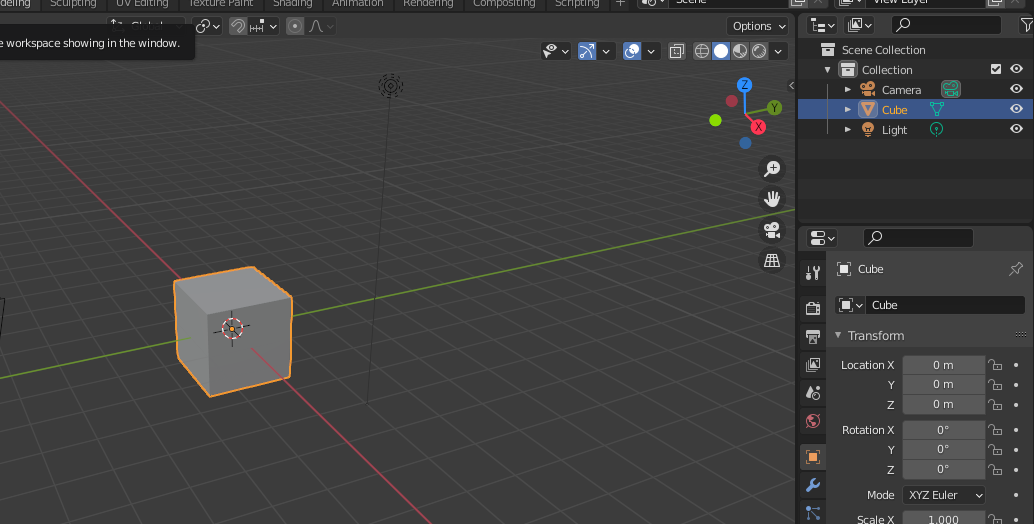Expand the Cube tree item
Screen dimensions: 1034x524
coord(848,109)
